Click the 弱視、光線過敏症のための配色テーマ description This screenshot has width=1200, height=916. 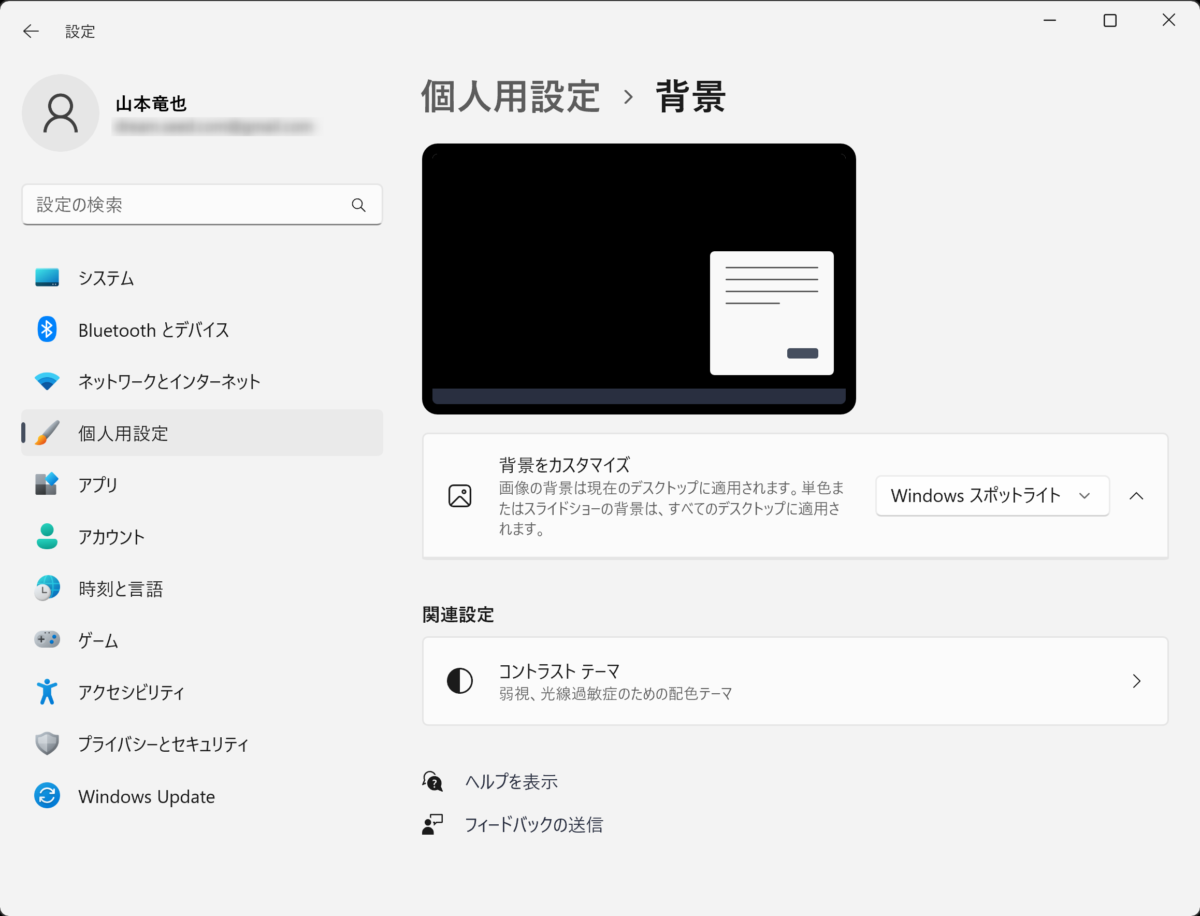(616, 693)
